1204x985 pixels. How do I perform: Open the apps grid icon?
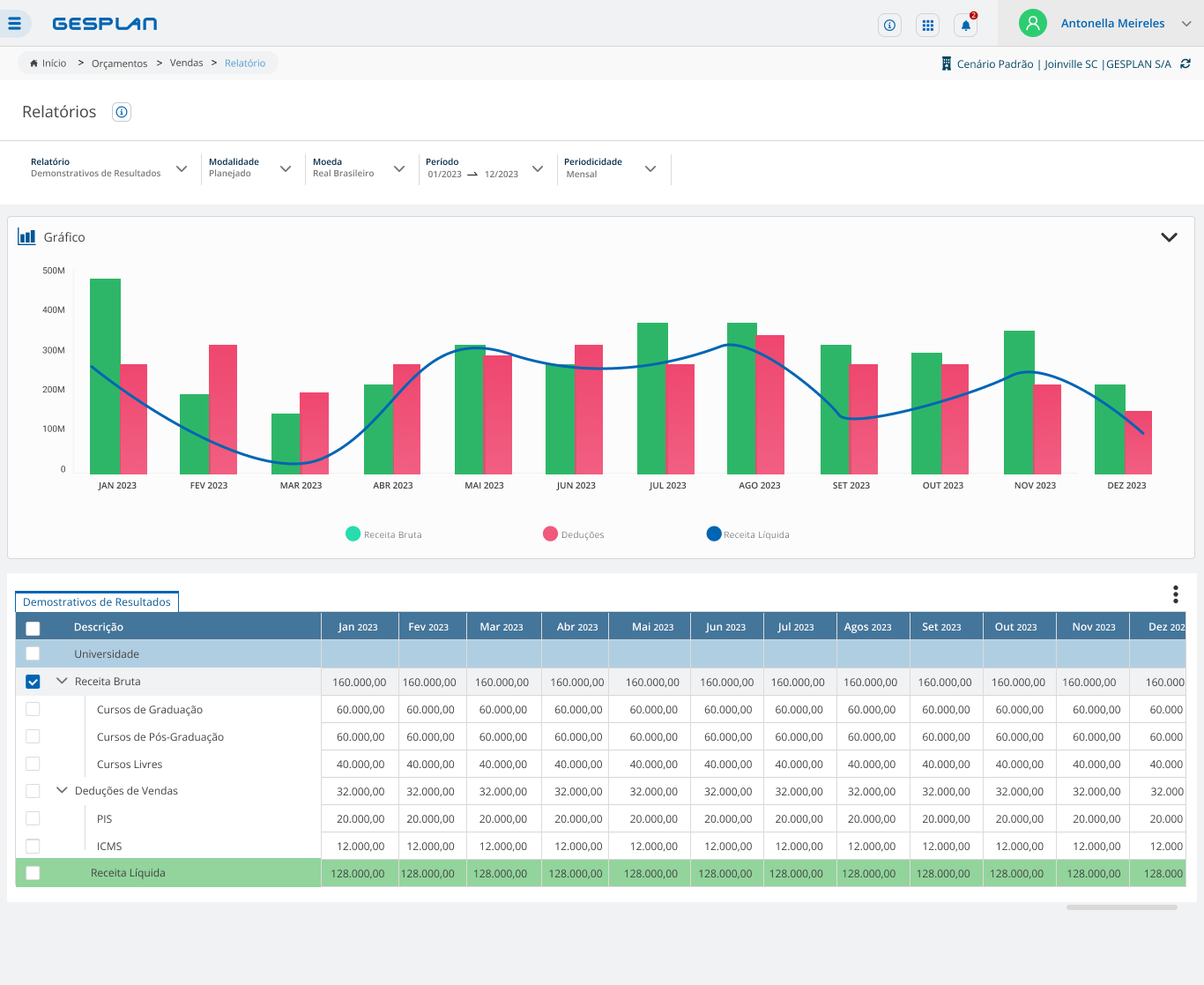[x=927, y=25]
